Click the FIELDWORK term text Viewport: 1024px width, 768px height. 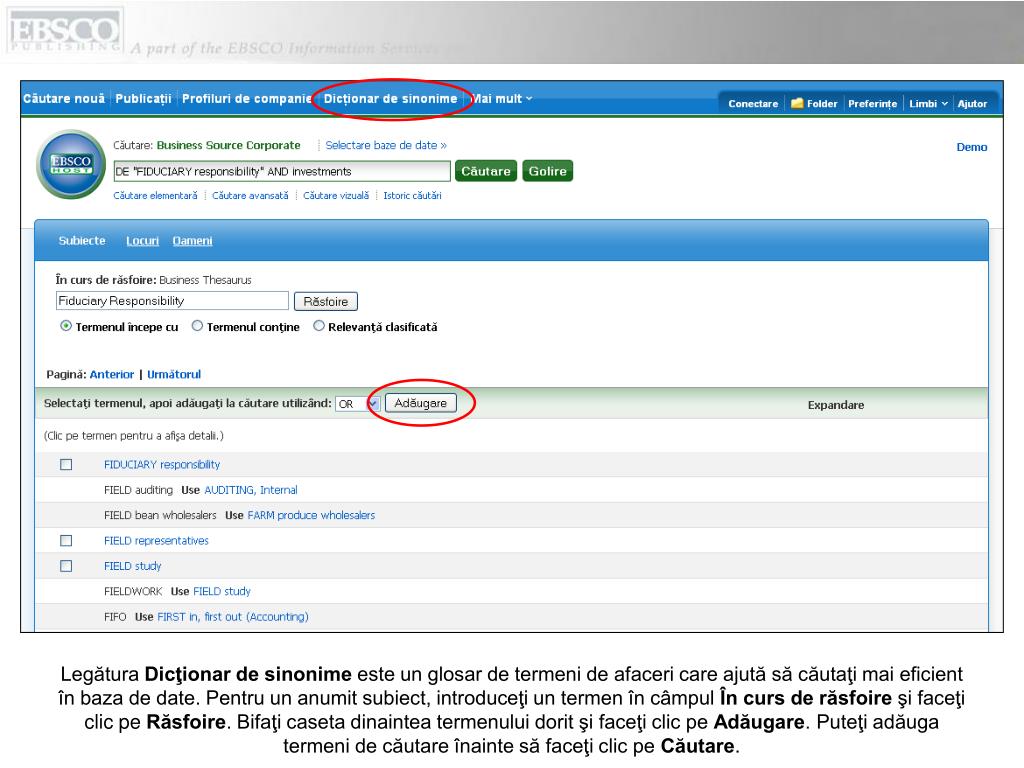click(x=133, y=591)
